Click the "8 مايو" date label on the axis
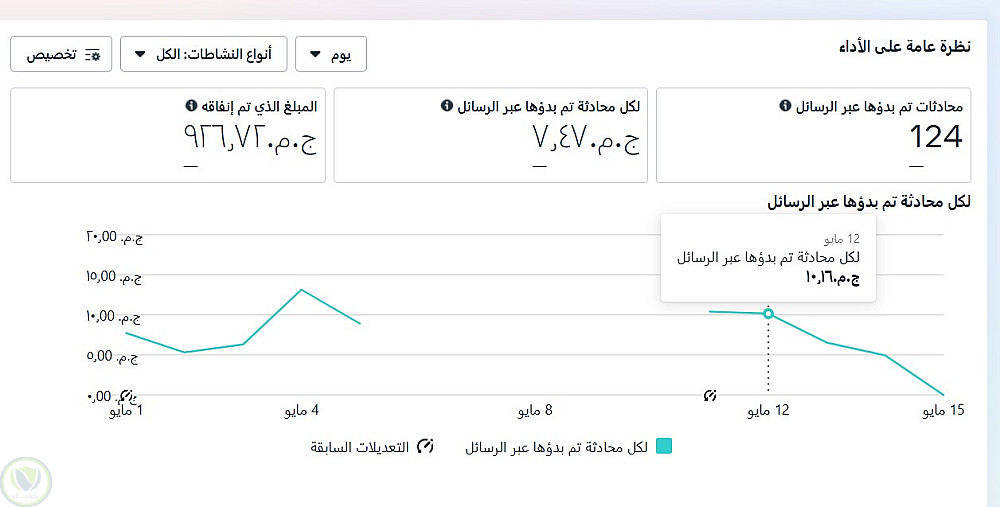 click(x=535, y=411)
